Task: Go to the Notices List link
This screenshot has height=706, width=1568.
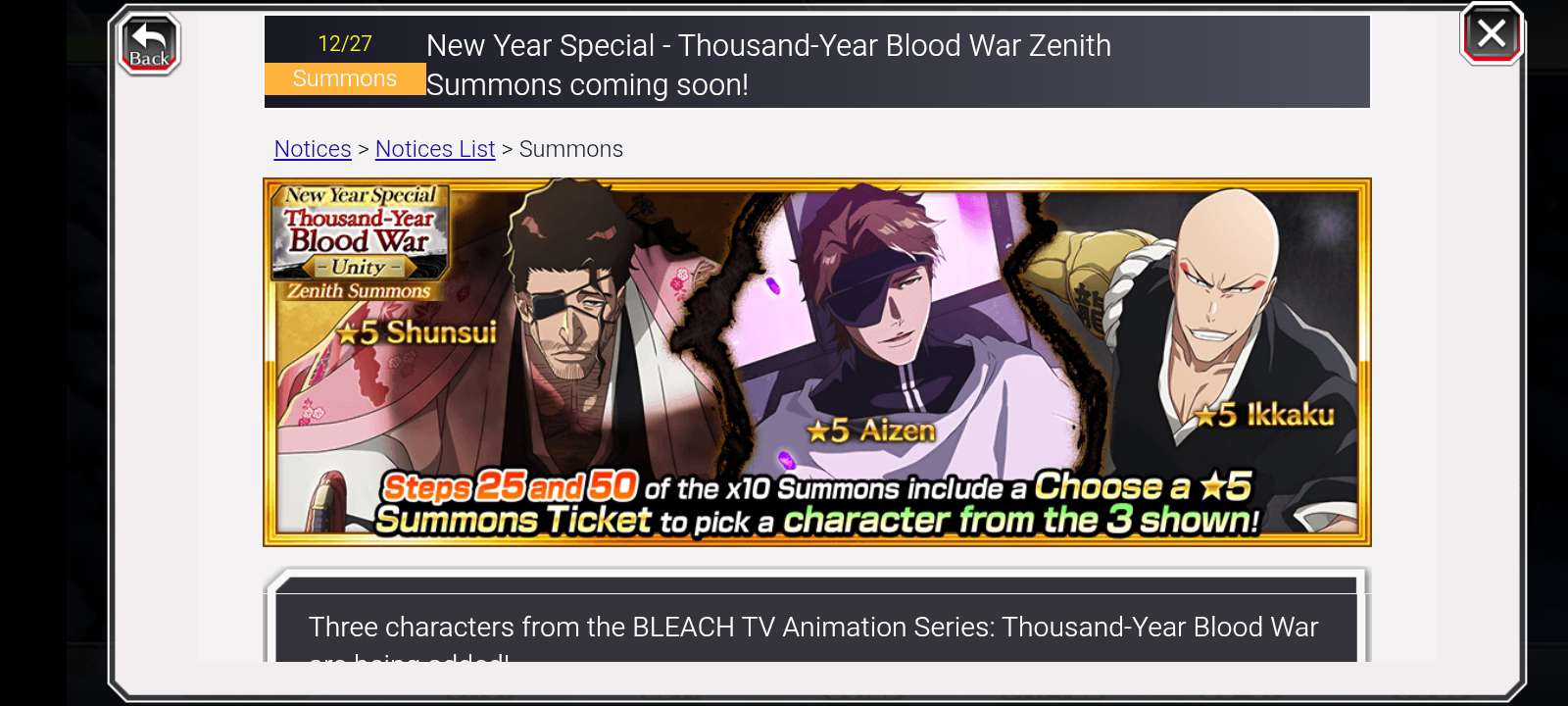Action: pyautogui.click(x=435, y=149)
